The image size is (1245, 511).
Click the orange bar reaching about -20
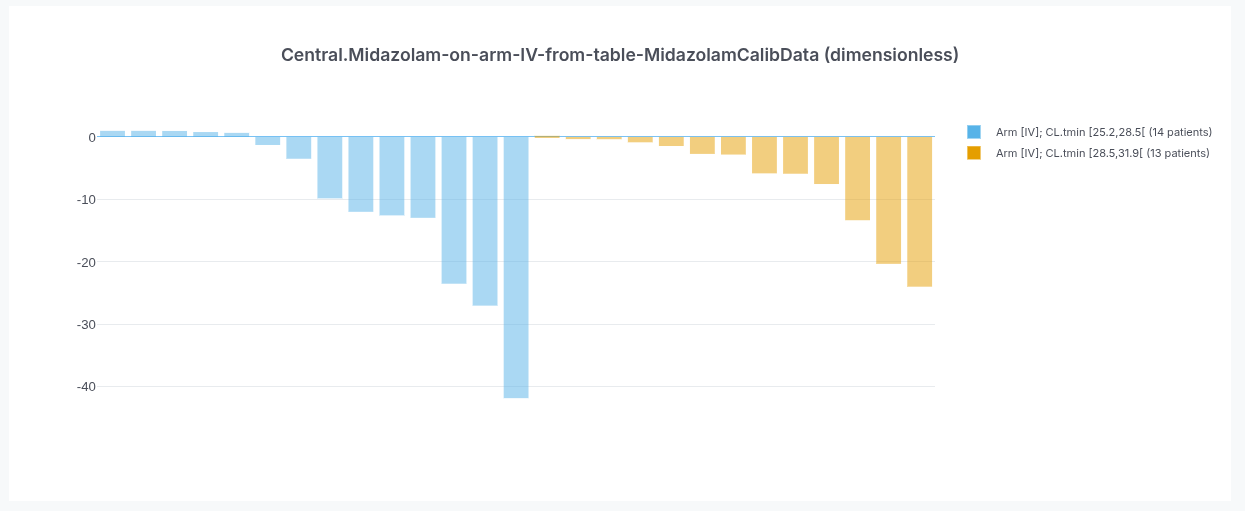click(x=889, y=200)
